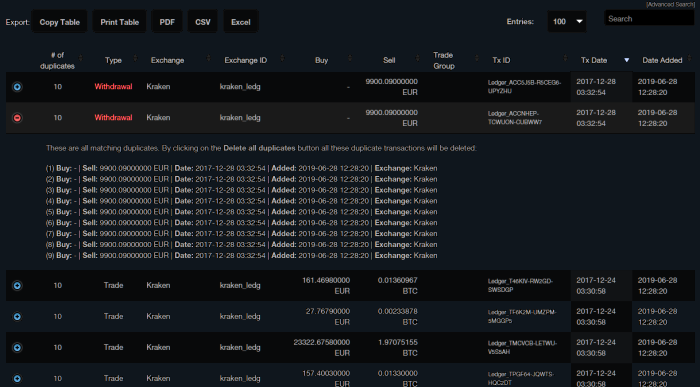This screenshot has width=700, height=387.
Task: Sort by Date Added column header
Action: tap(662, 60)
